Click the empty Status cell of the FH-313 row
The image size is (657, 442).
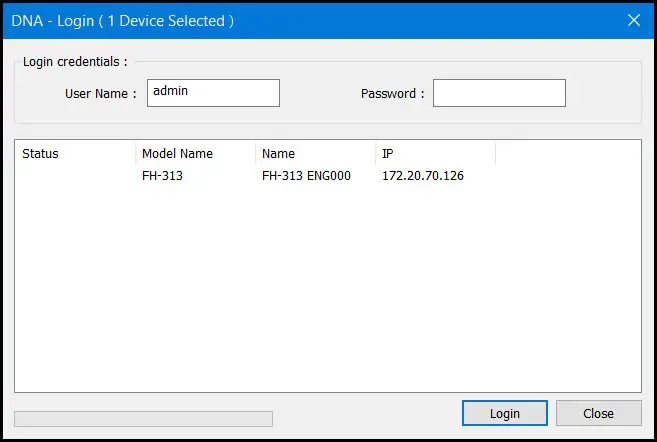tap(75, 176)
